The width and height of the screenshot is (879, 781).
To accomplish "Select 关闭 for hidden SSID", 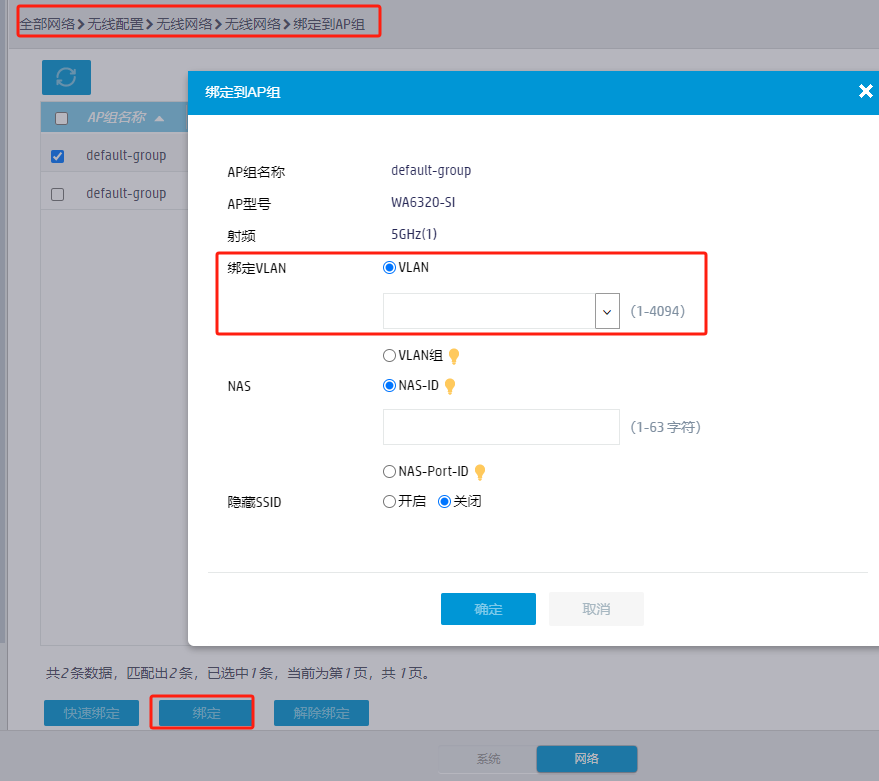I will coord(444,501).
